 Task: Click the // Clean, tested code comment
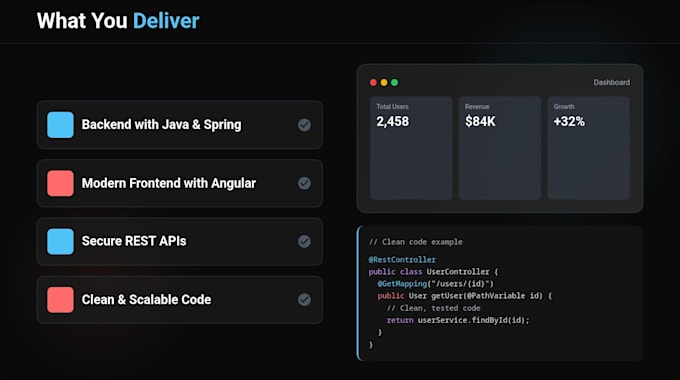click(x=433, y=308)
